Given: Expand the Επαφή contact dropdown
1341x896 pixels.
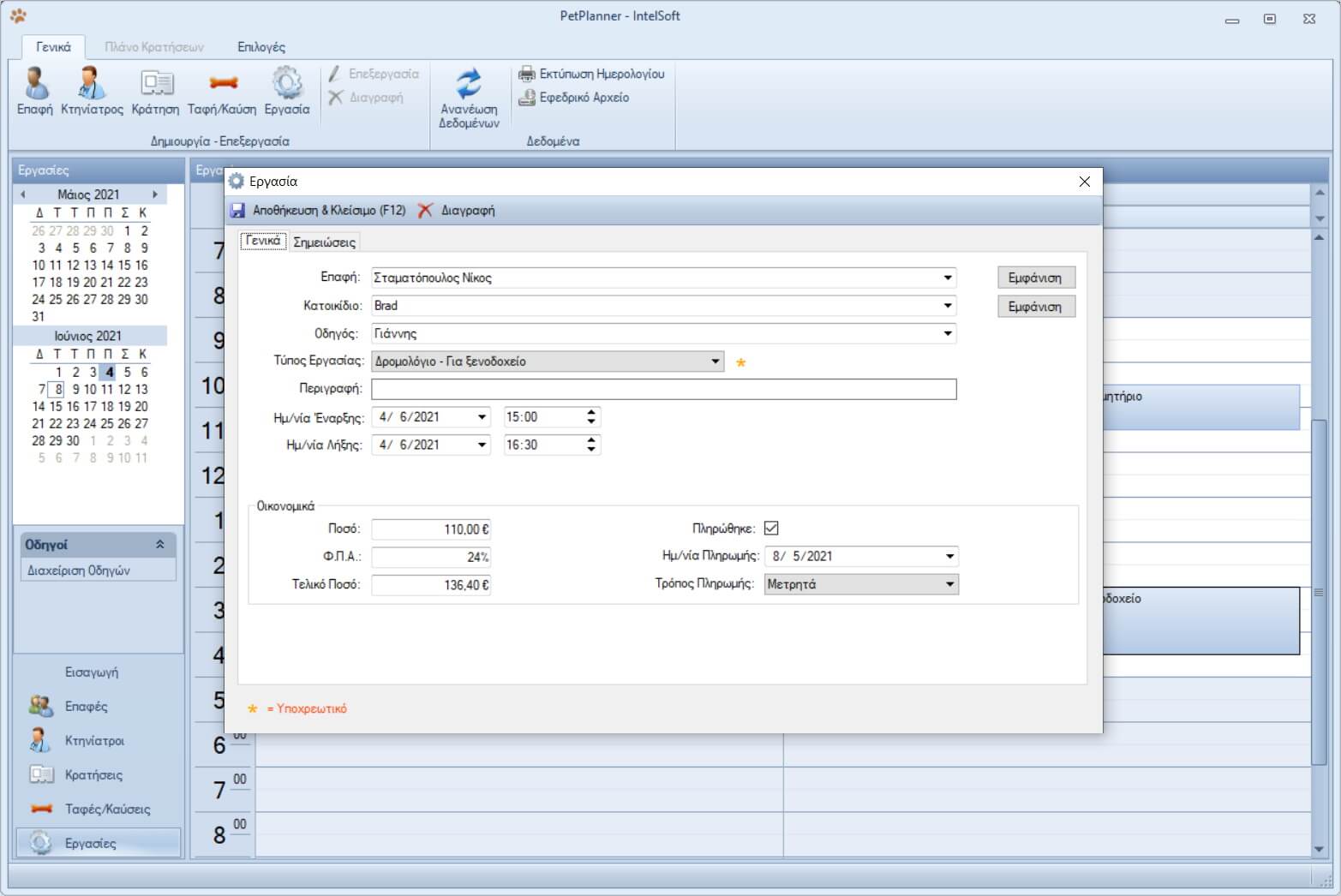Looking at the screenshot, I should [947, 278].
